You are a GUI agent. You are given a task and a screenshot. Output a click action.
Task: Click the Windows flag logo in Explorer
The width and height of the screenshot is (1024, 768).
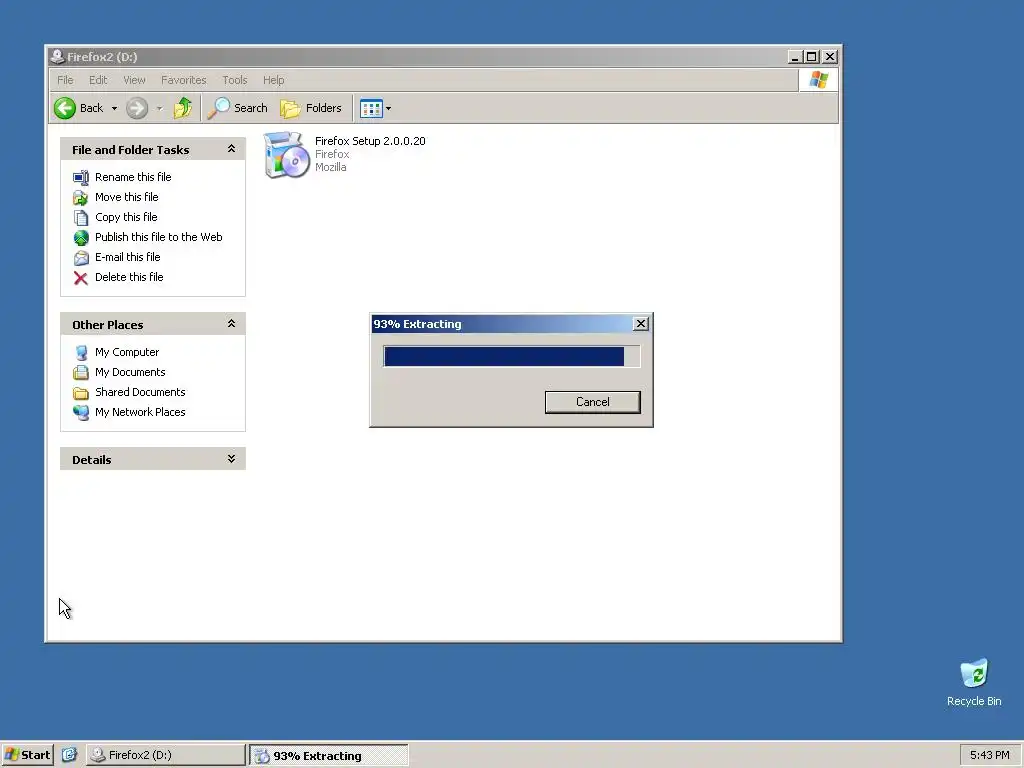pyautogui.click(x=818, y=80)
